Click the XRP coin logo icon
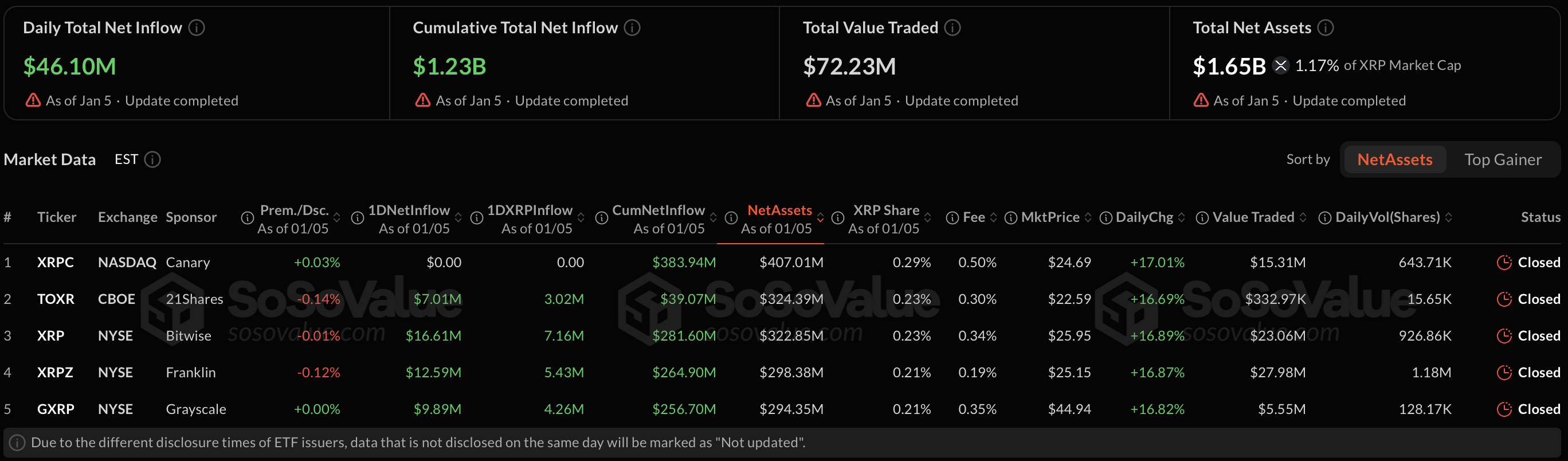The width and height of the screenshot is (1568, 461). (x=1281, y=65)
